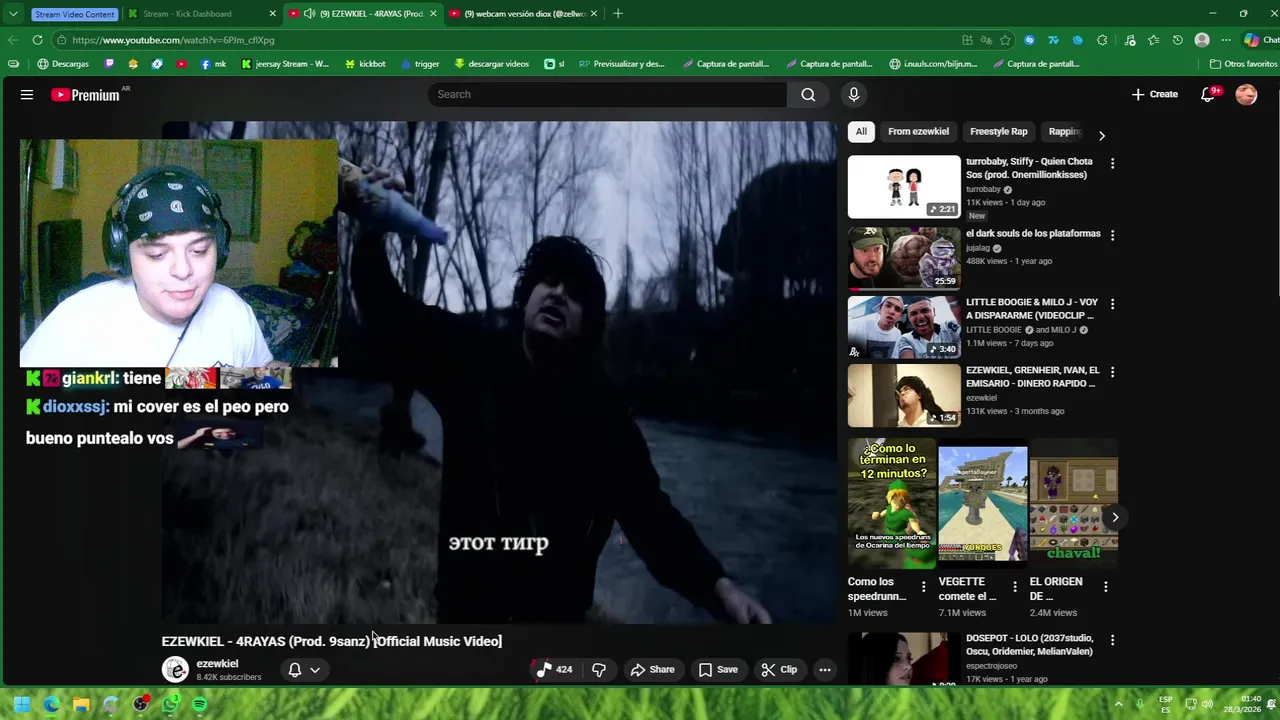Open Windows Start menu
This screenshot has height=720, width=1280.
coord(21,704)
